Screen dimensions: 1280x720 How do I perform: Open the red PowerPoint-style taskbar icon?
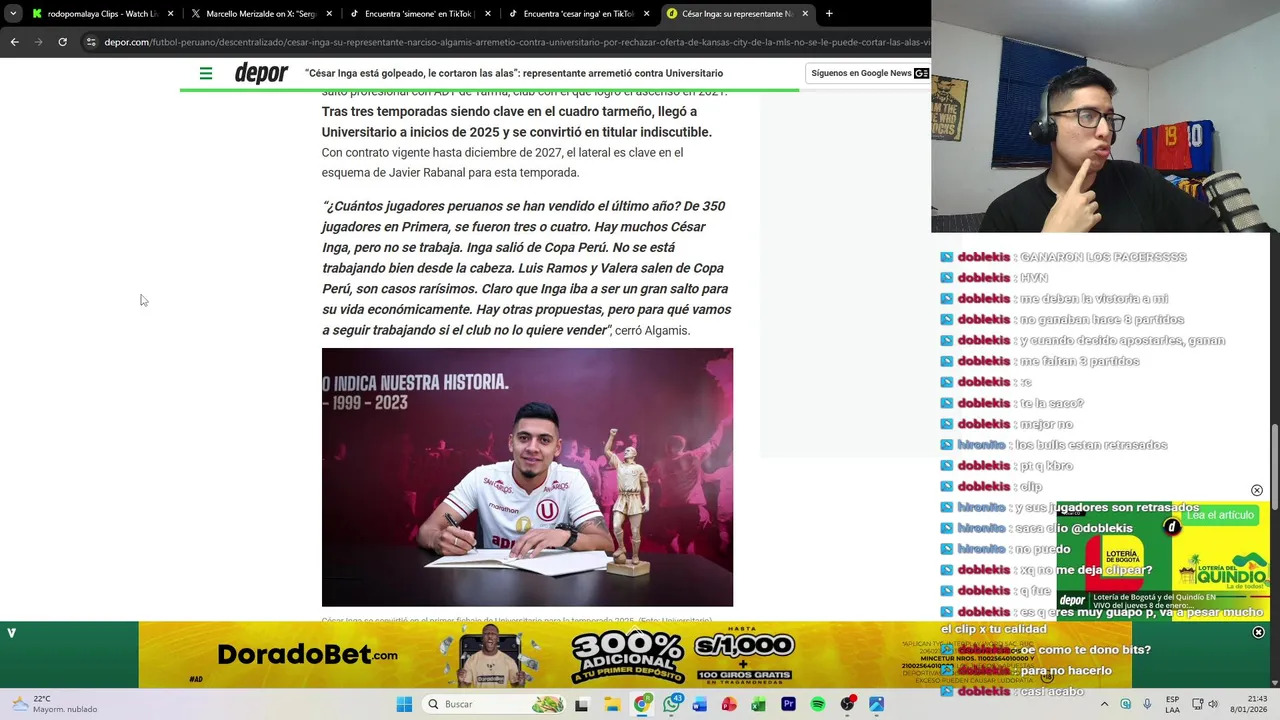coord(729,704)
